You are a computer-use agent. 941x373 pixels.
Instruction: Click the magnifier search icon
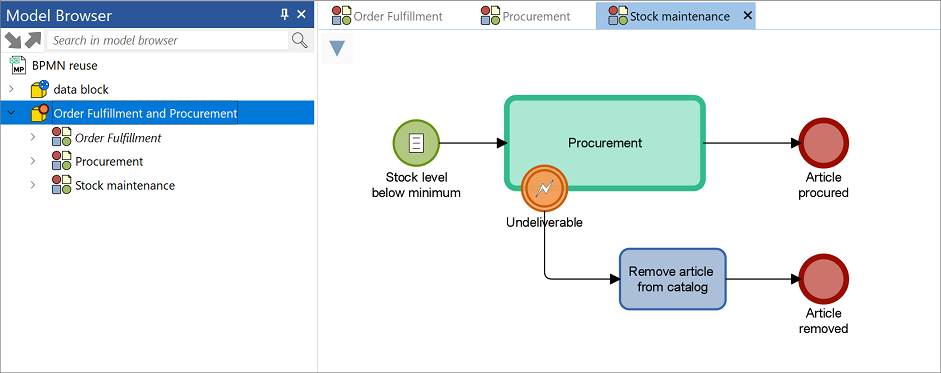[x=299, y=40]
